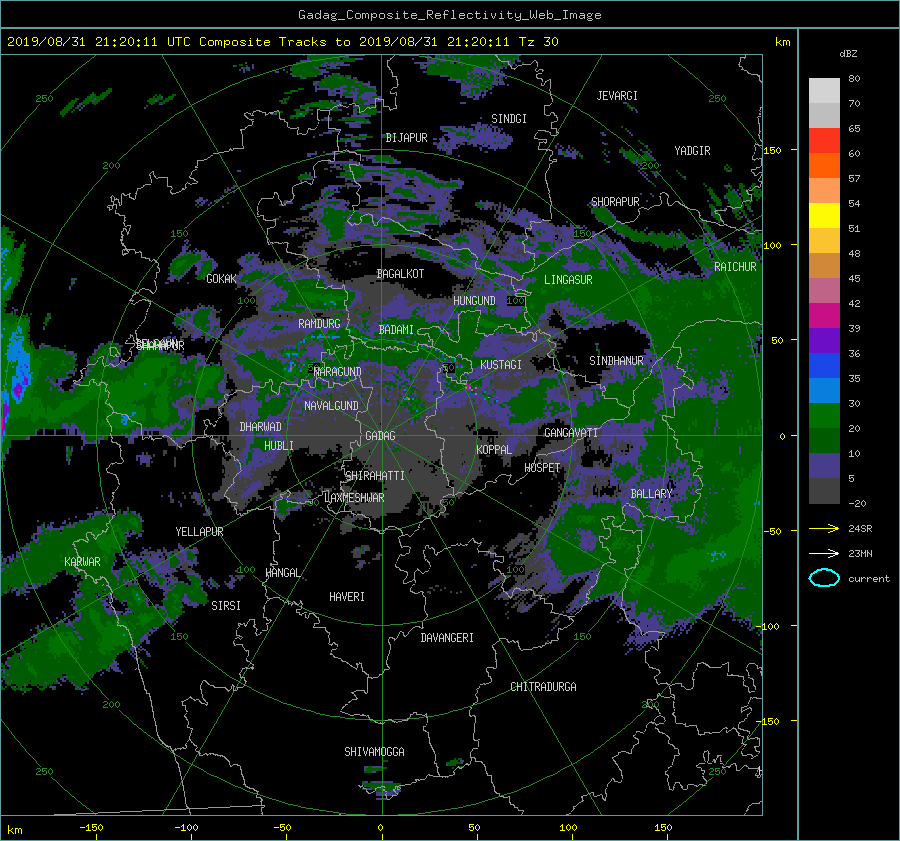Pick the lightest gray swatch between 80 and 70 dBZ
This screenshot has width=900, height=841.
coord(824,91)
